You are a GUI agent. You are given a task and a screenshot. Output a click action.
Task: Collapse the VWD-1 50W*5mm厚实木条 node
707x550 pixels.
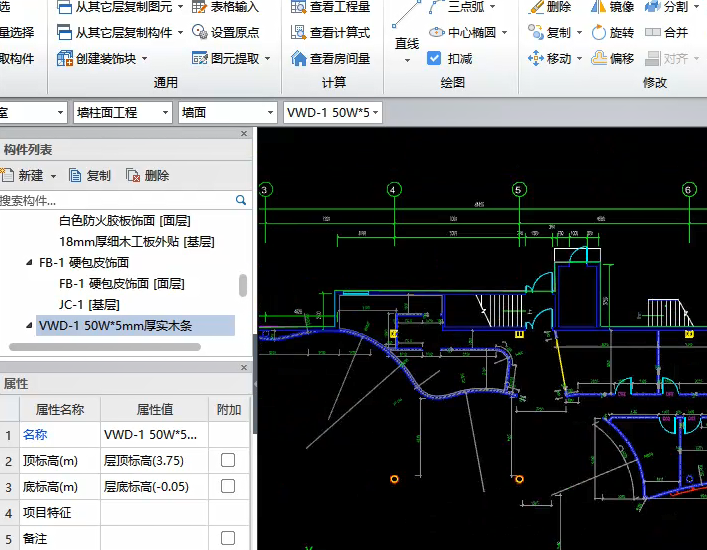point(29,325)
